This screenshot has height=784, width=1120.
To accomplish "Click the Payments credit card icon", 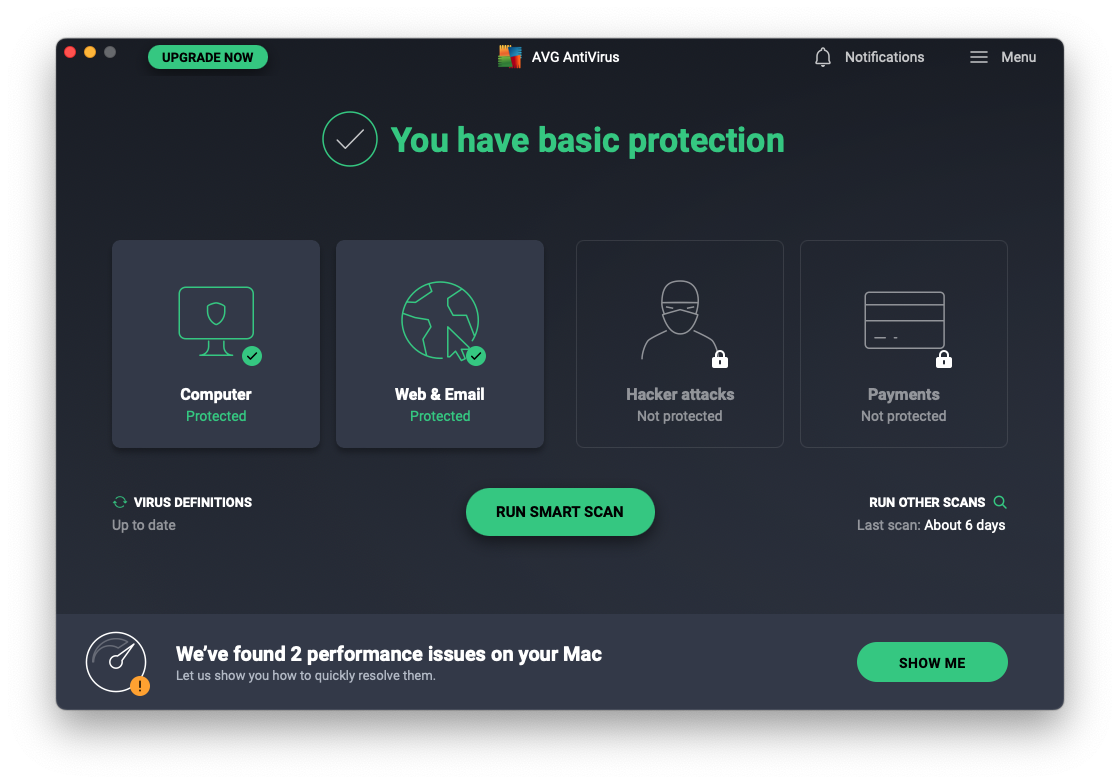I will [x=904, y=320].
